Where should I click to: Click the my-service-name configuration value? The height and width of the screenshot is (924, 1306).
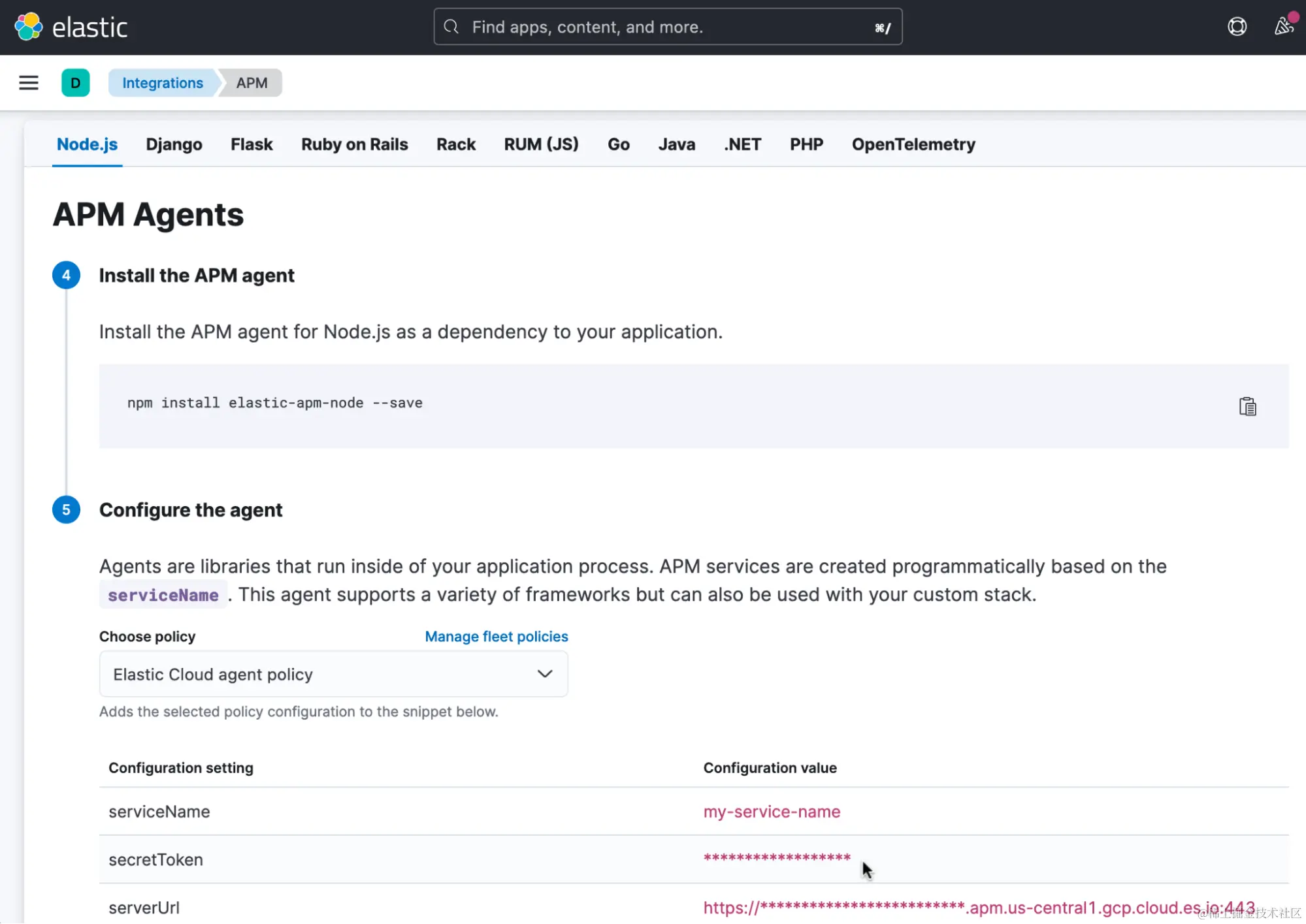click(x=772, y=812)
